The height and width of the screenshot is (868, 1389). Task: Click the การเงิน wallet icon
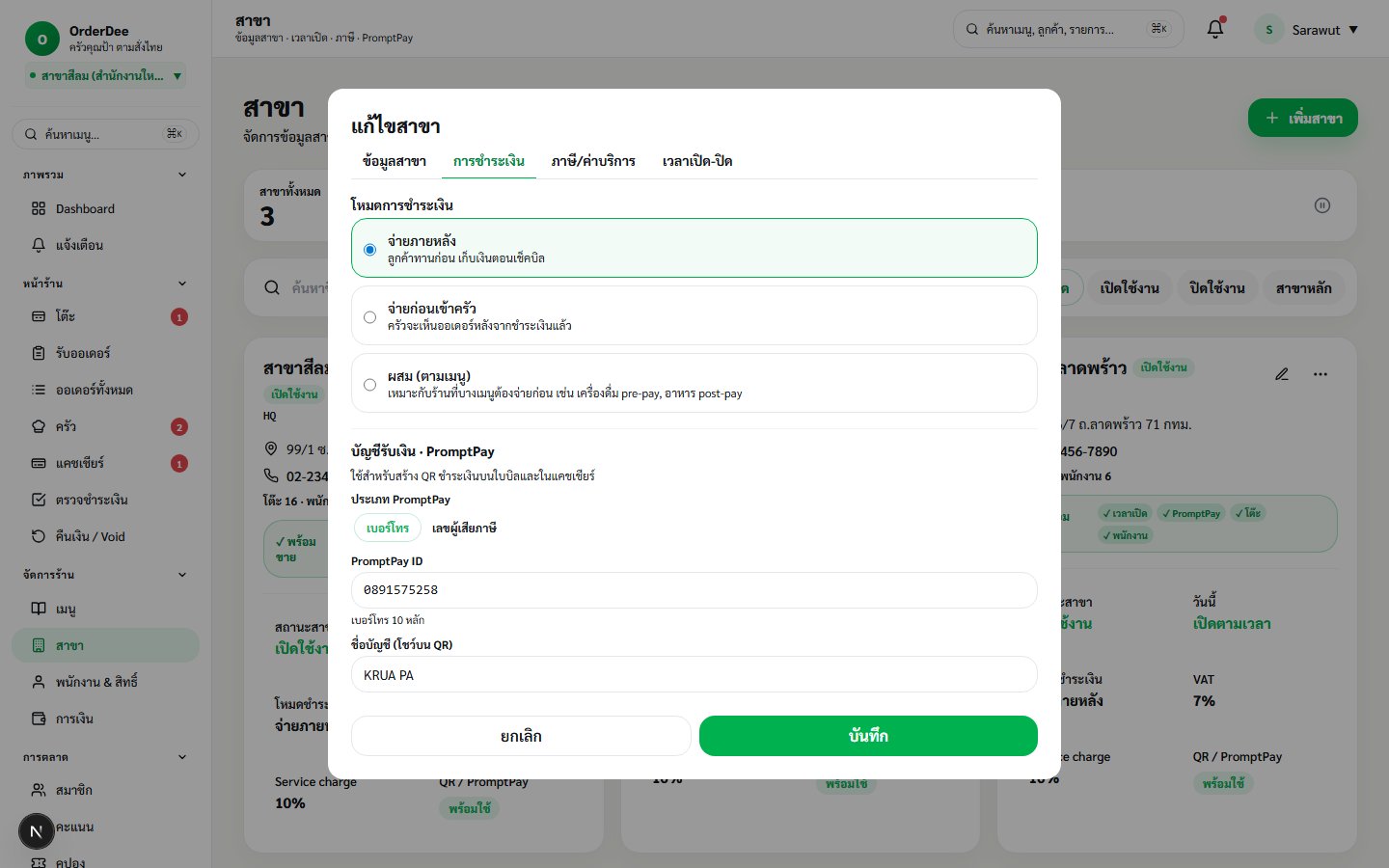pyautogui.click(x=39, y=719)
